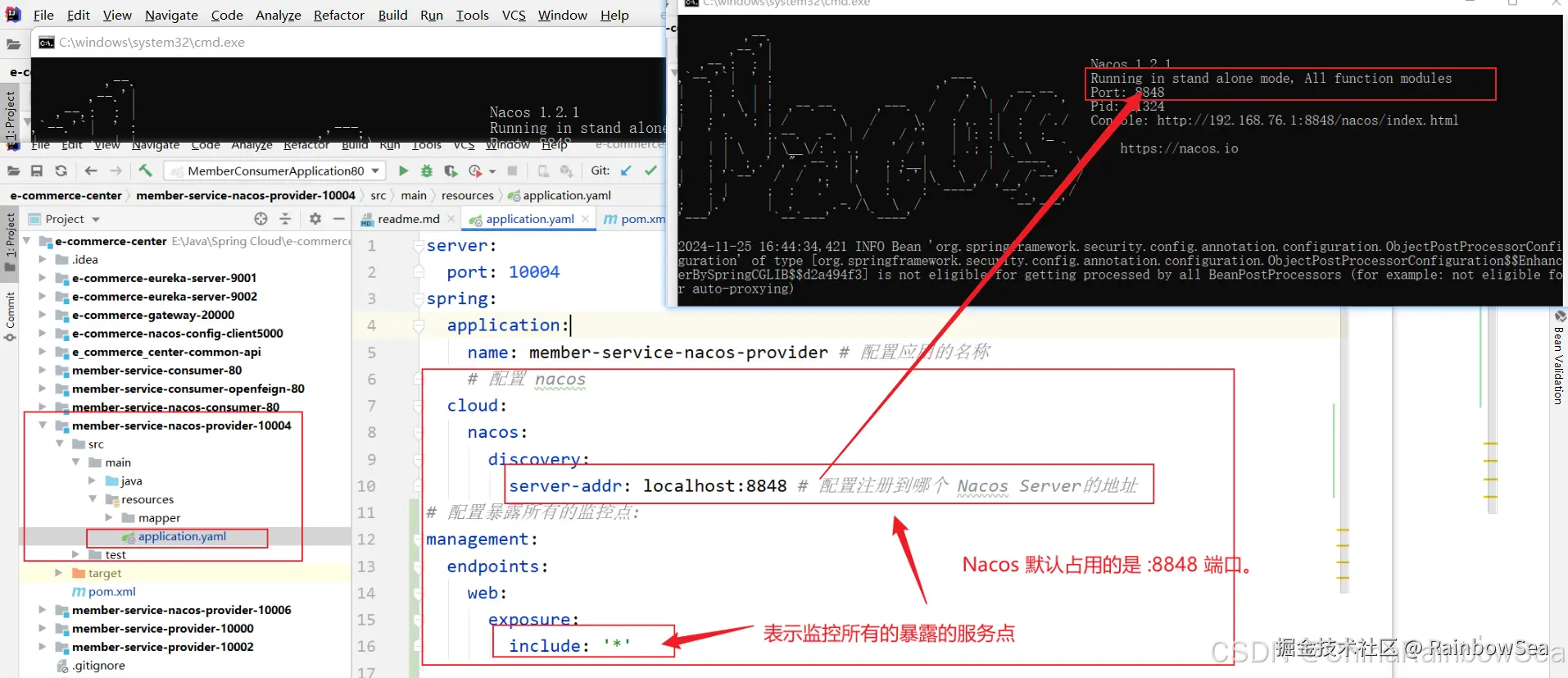This screenshot has height=678, width=1568.
Task: Click the 'https://nacos.io' text in the cmd window
Action: pos(1179,148)
